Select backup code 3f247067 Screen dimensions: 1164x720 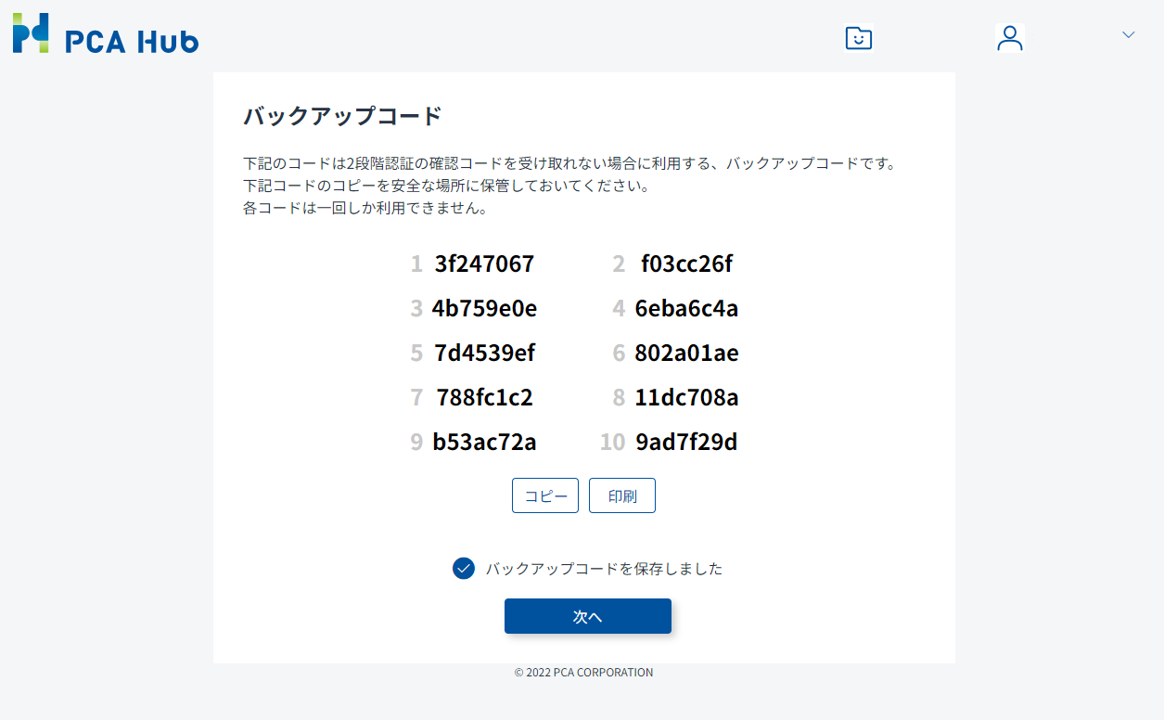(x=484, y=264)
